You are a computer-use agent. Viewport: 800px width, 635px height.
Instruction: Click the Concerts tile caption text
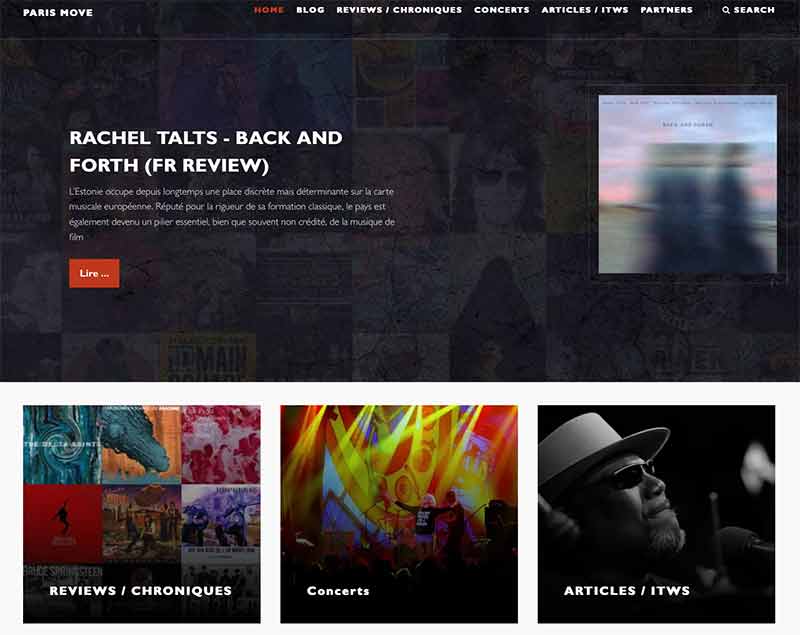338,591
